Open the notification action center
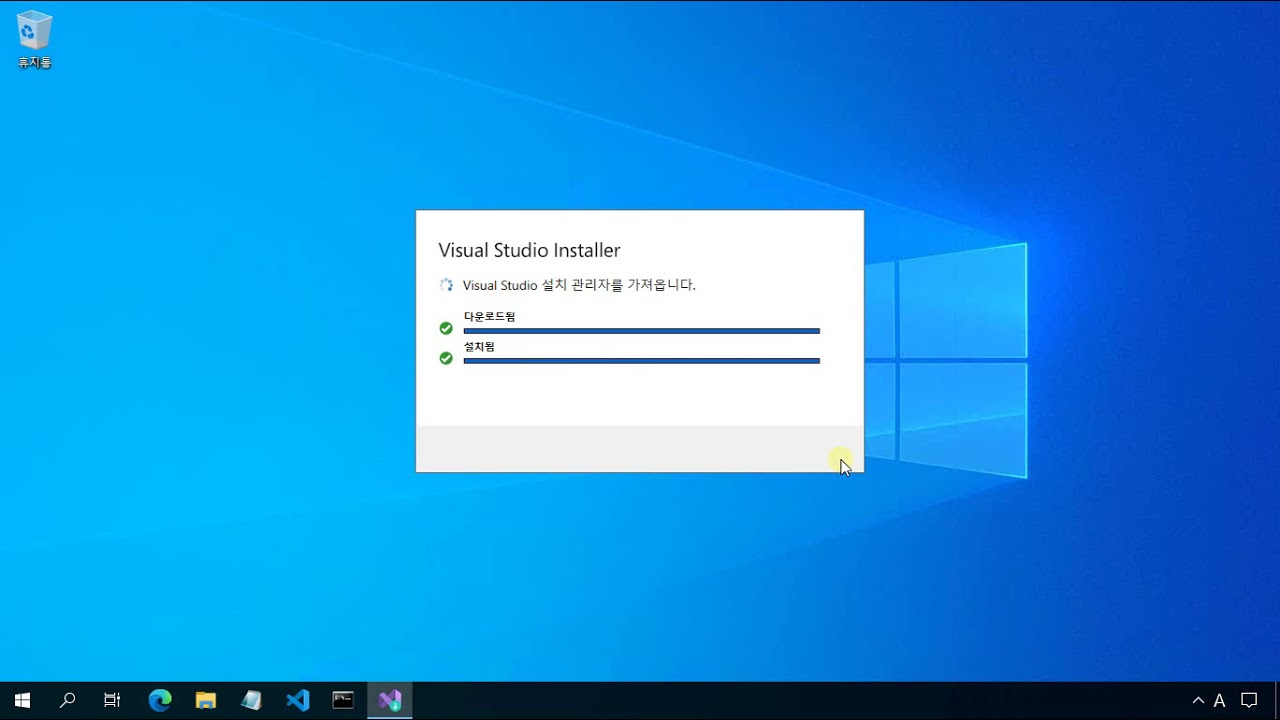 (x=1249, y=700)
